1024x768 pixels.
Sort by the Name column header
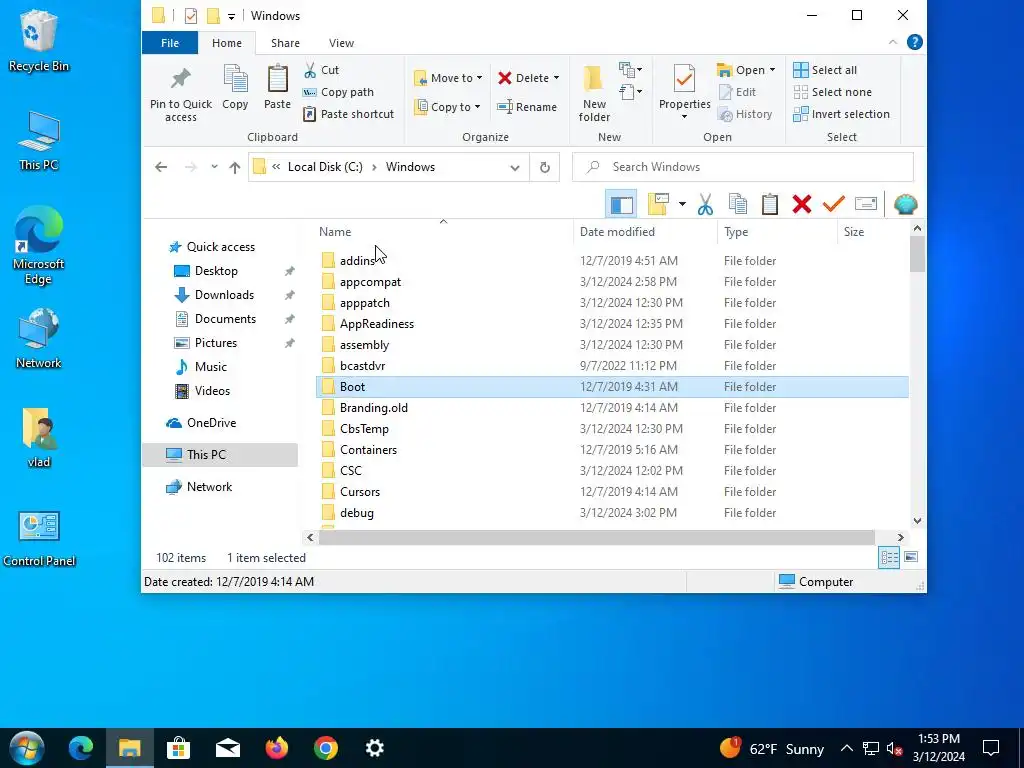click(443, 232)
